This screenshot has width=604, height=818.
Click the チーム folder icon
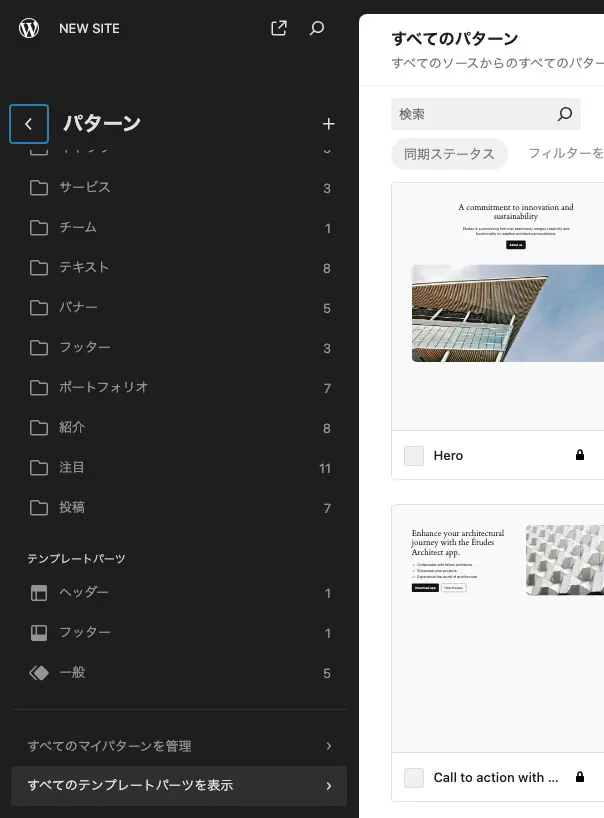(x=39, y=228)
